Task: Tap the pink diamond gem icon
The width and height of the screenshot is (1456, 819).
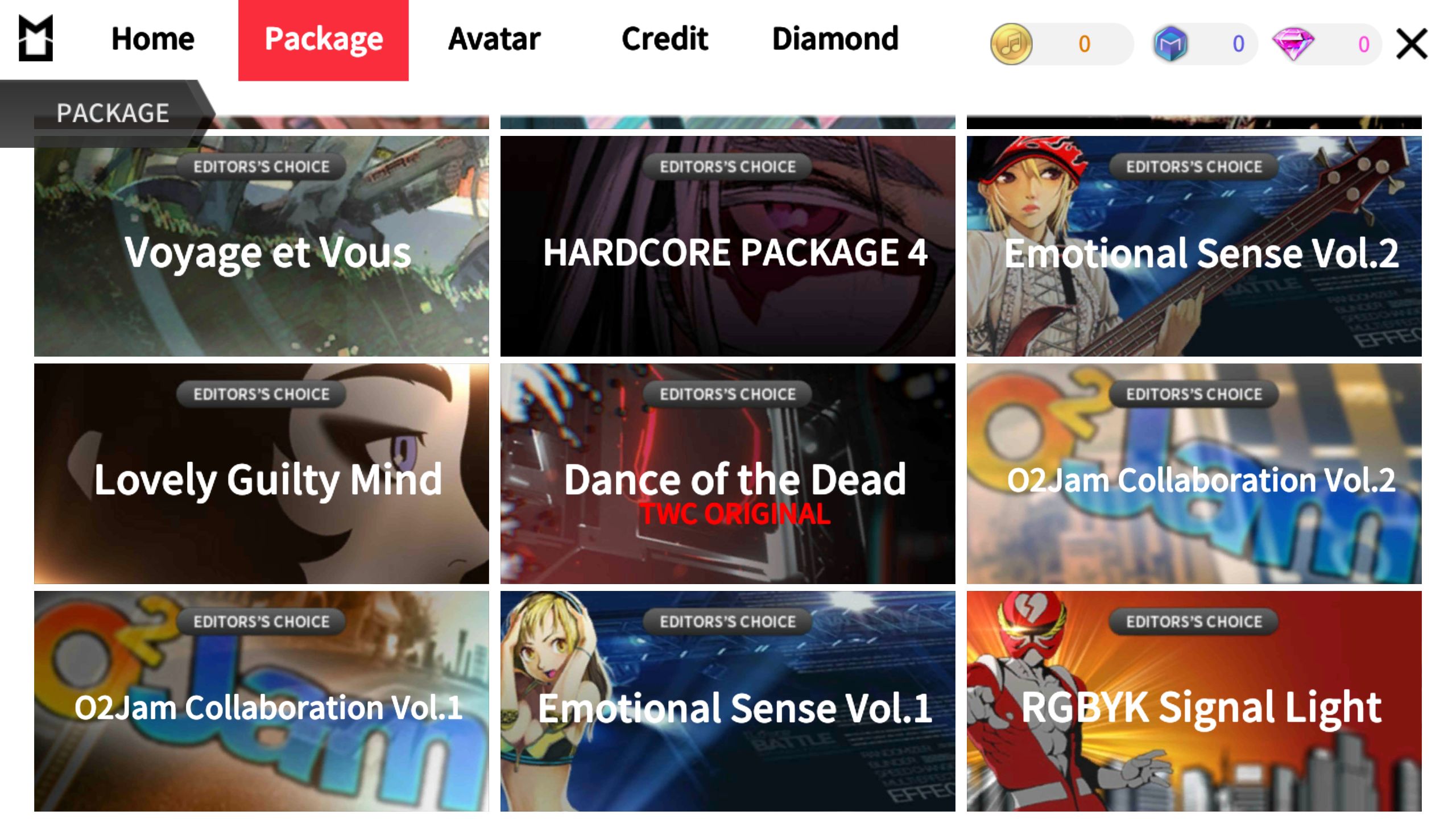Action: coord(1293,44)
